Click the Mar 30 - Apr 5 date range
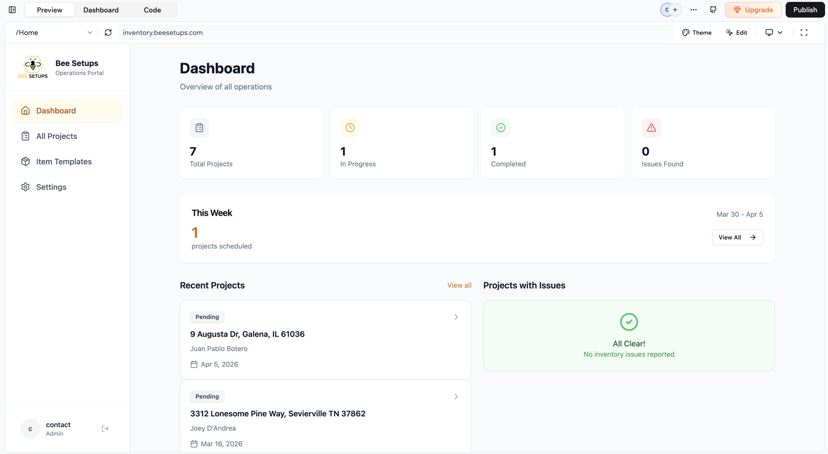Image resolution: width=828 pixels, height=454 pixels. [x=739, y=214]
